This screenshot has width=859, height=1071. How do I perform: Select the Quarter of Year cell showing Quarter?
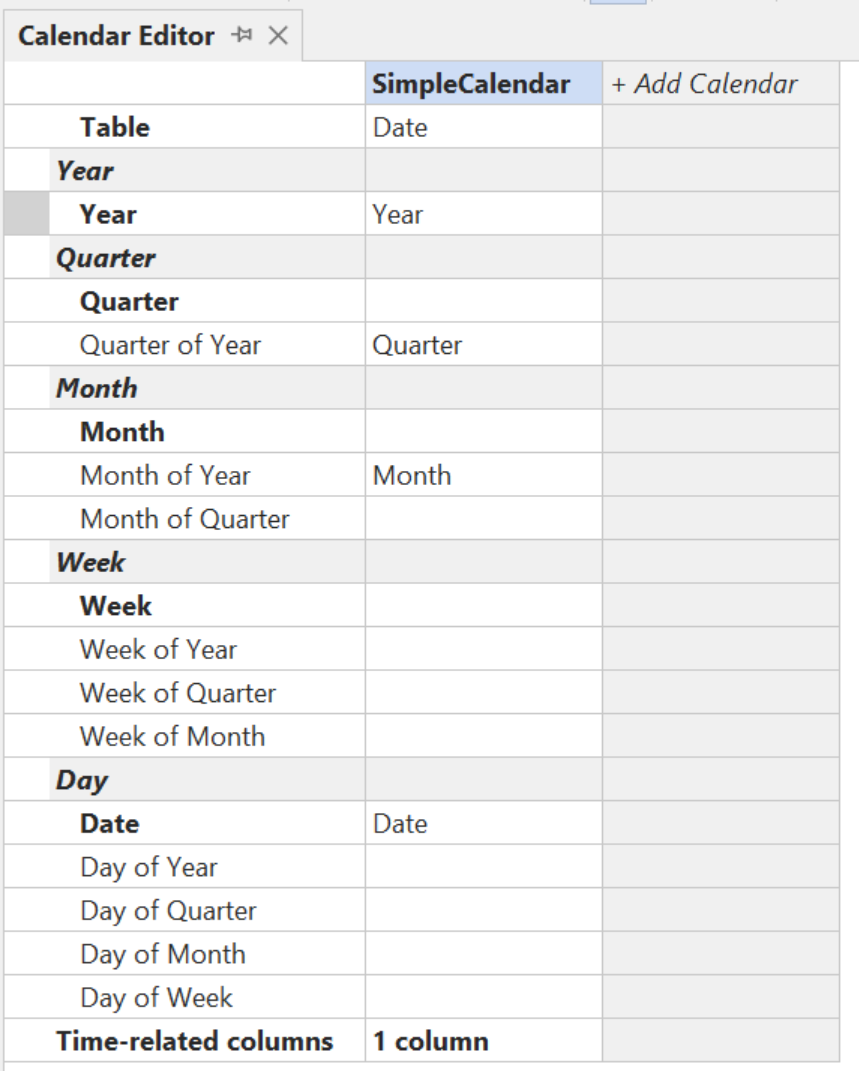pyautogui.click(x=484, y=345)
